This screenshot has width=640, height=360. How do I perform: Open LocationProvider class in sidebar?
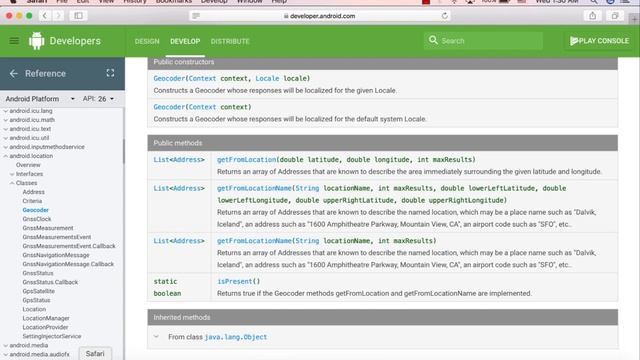pos(45,327)
